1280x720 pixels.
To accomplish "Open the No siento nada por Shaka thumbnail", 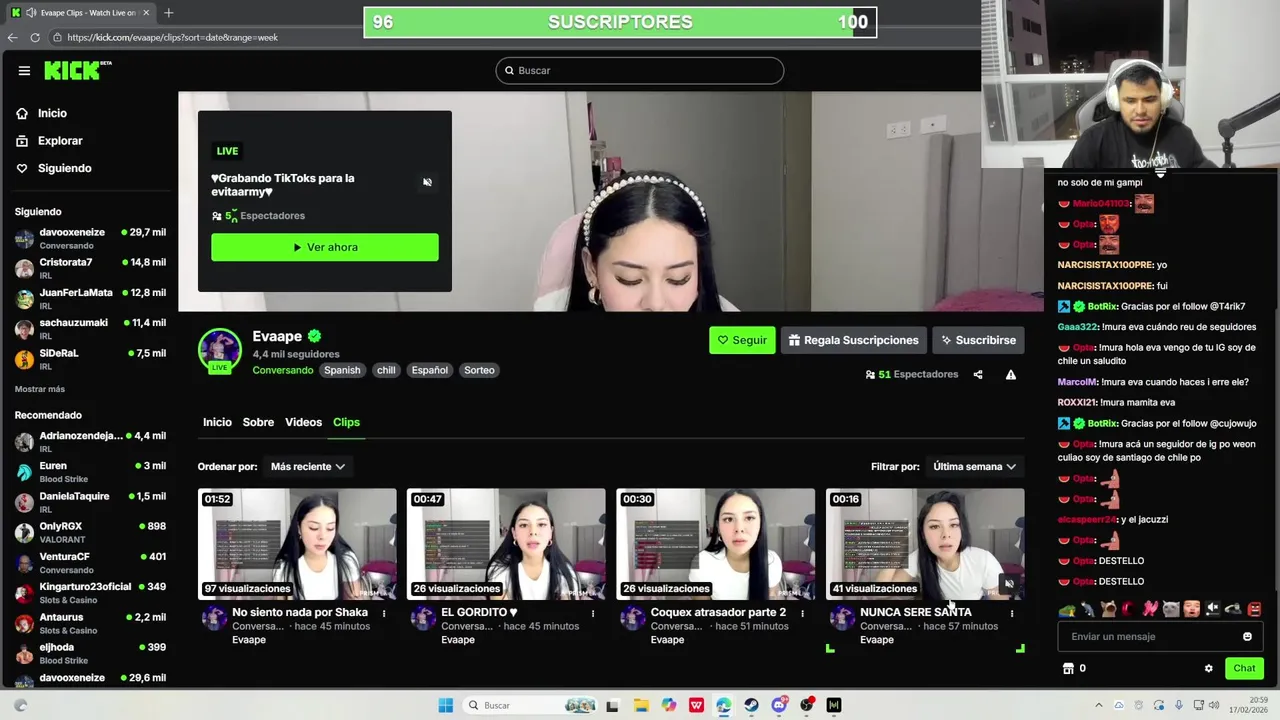I will (x=297, y=544).
